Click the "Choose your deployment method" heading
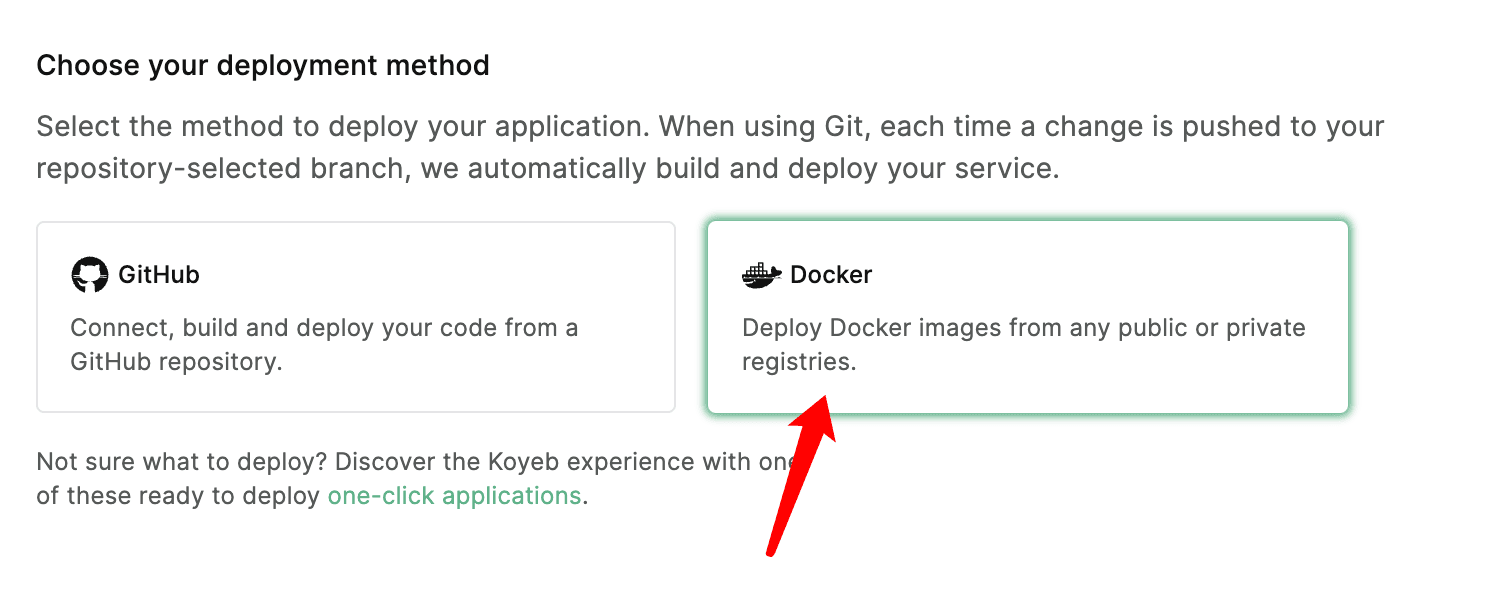This screenshot has width=1500, height=592. [263, 66]
